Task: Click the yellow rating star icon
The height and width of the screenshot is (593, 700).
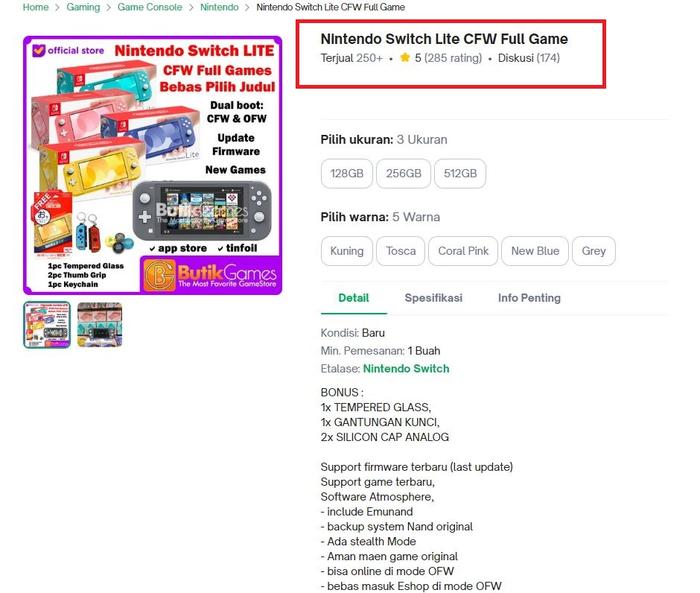Action: coord(405,58)
